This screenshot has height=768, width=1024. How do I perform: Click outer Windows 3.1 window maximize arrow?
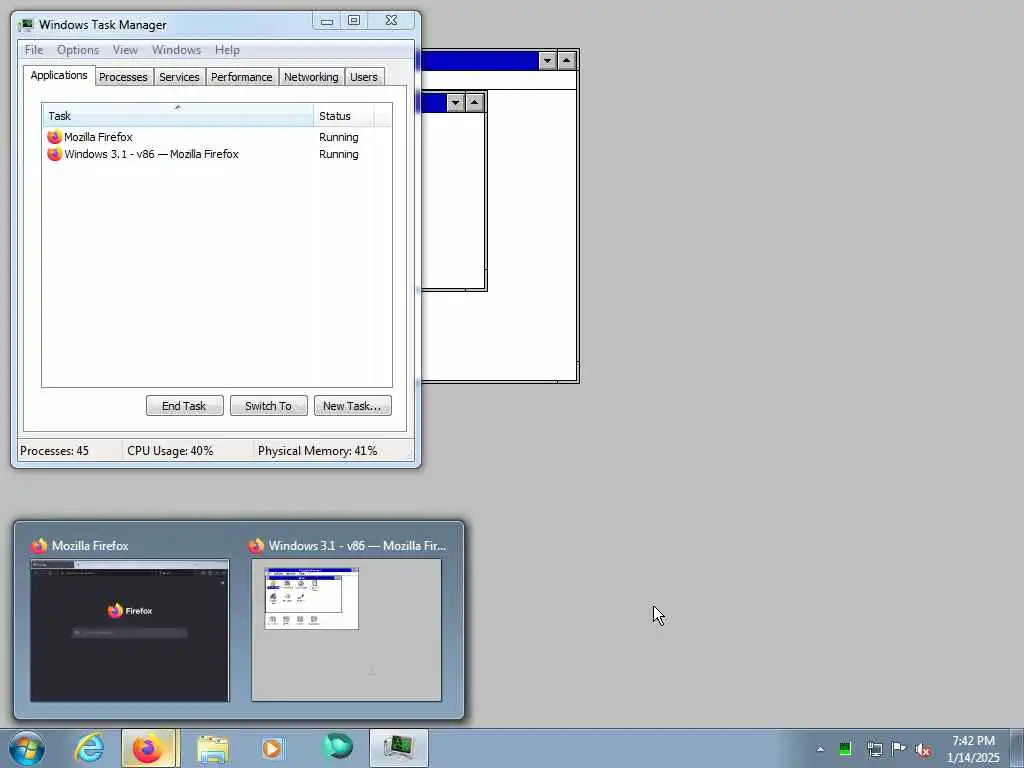coord(567,61)
